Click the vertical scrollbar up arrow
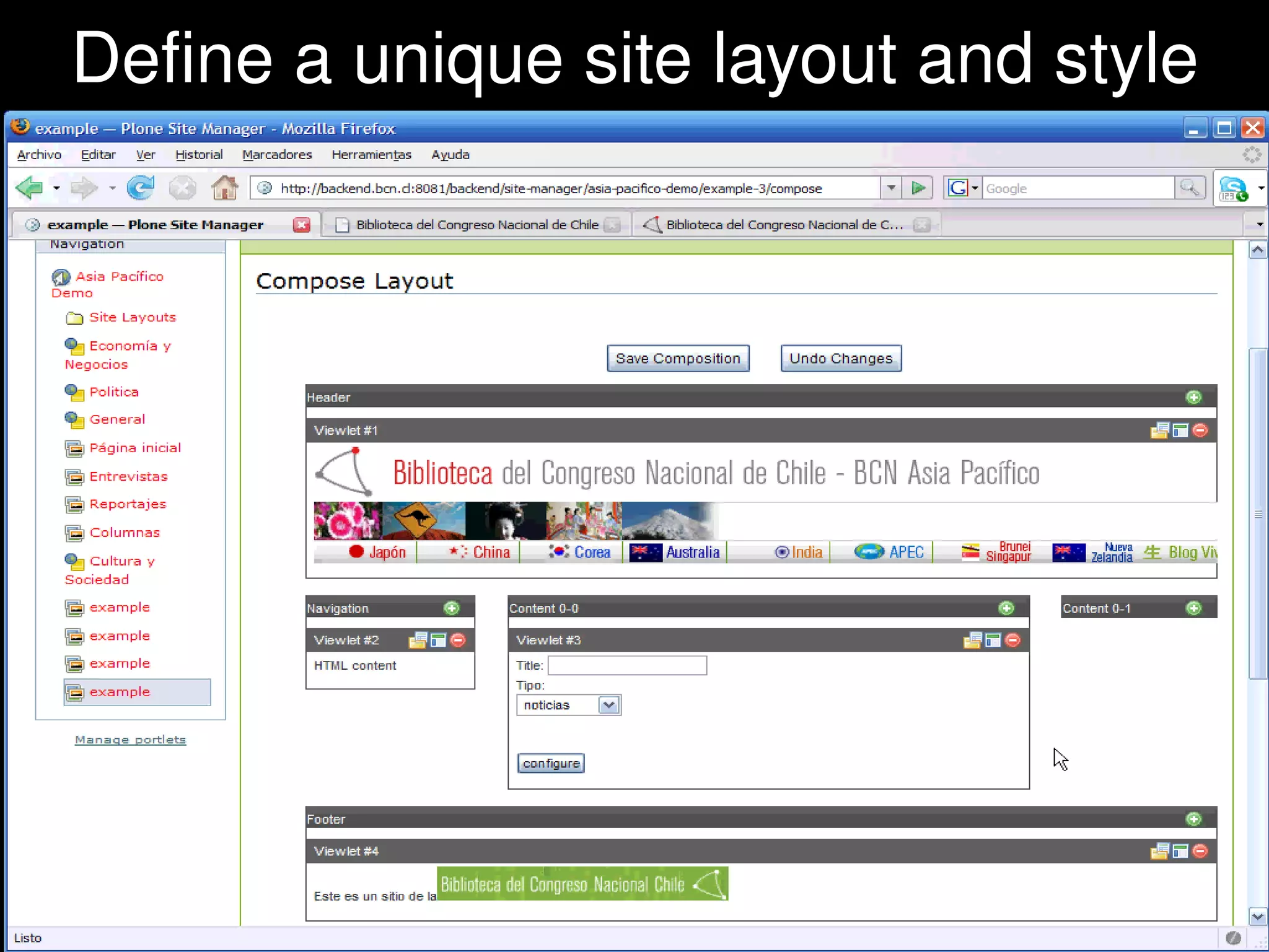This screenshot has width=1269, height=952. (x=1258, y=250)
